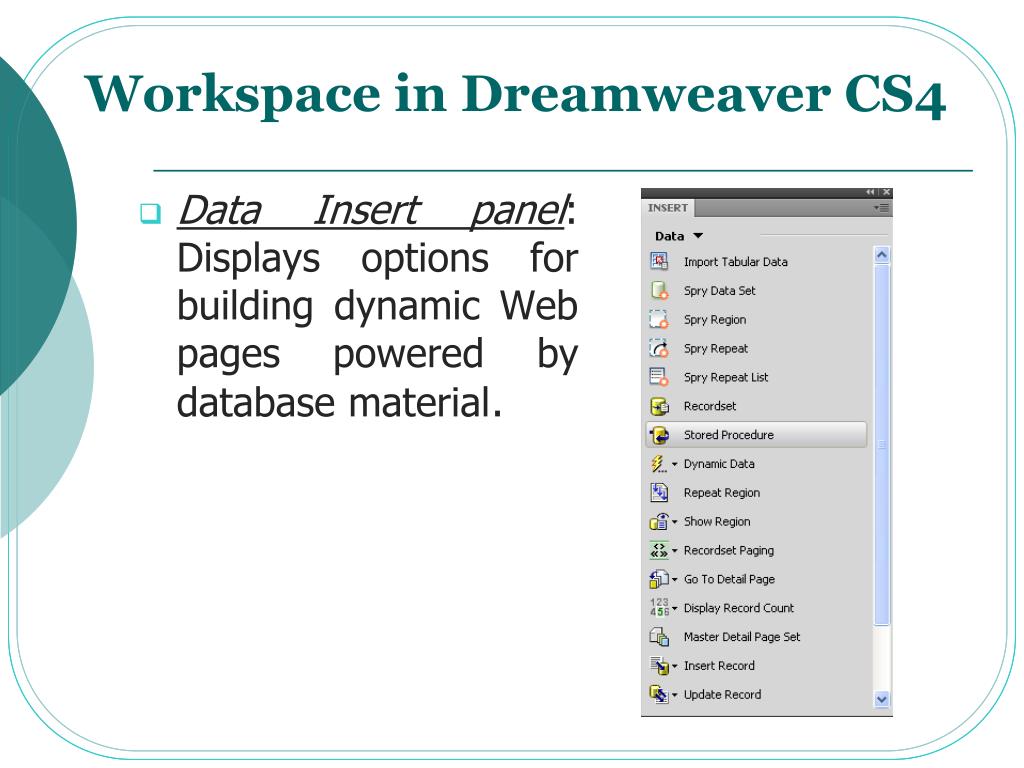Screen dimensions: 1024x768
Task: Click the Show Region icon
Action: (x=658, y=521)
